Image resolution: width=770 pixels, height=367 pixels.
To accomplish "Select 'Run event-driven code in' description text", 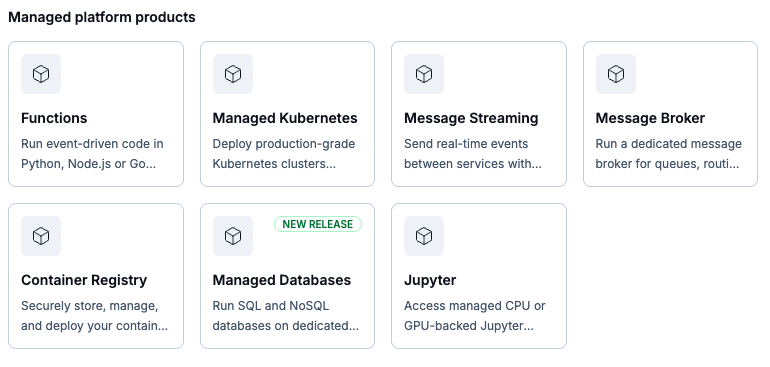I will coord(92,144).
